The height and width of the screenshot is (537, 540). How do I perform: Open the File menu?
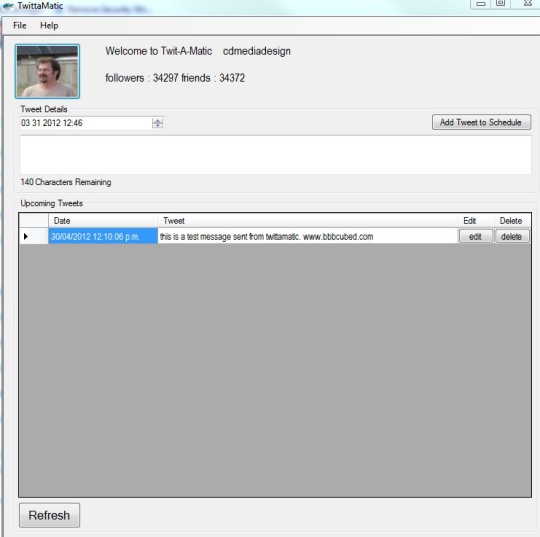tap(20, 25)
